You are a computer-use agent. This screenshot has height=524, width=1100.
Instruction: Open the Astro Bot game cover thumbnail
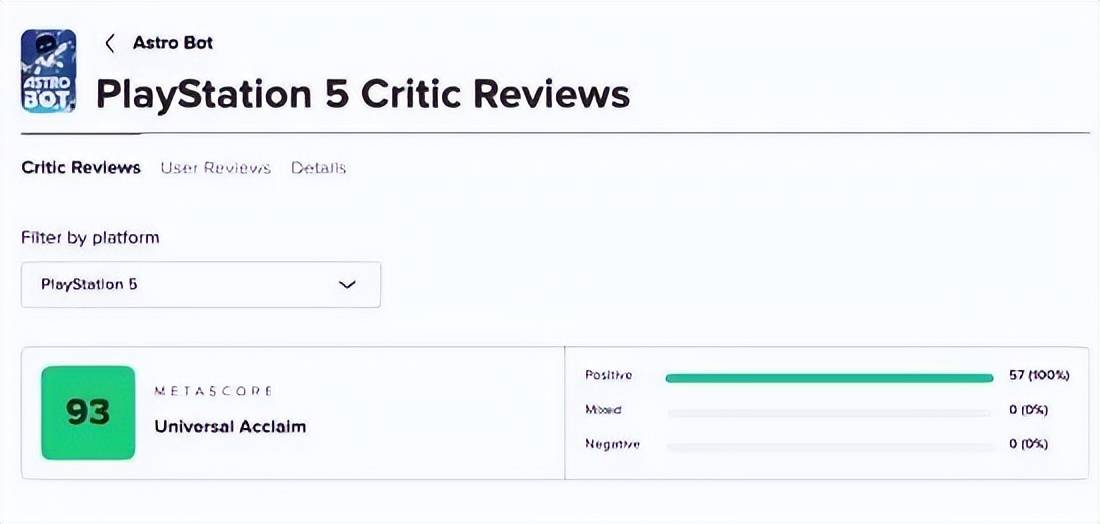tap(48, 71)
